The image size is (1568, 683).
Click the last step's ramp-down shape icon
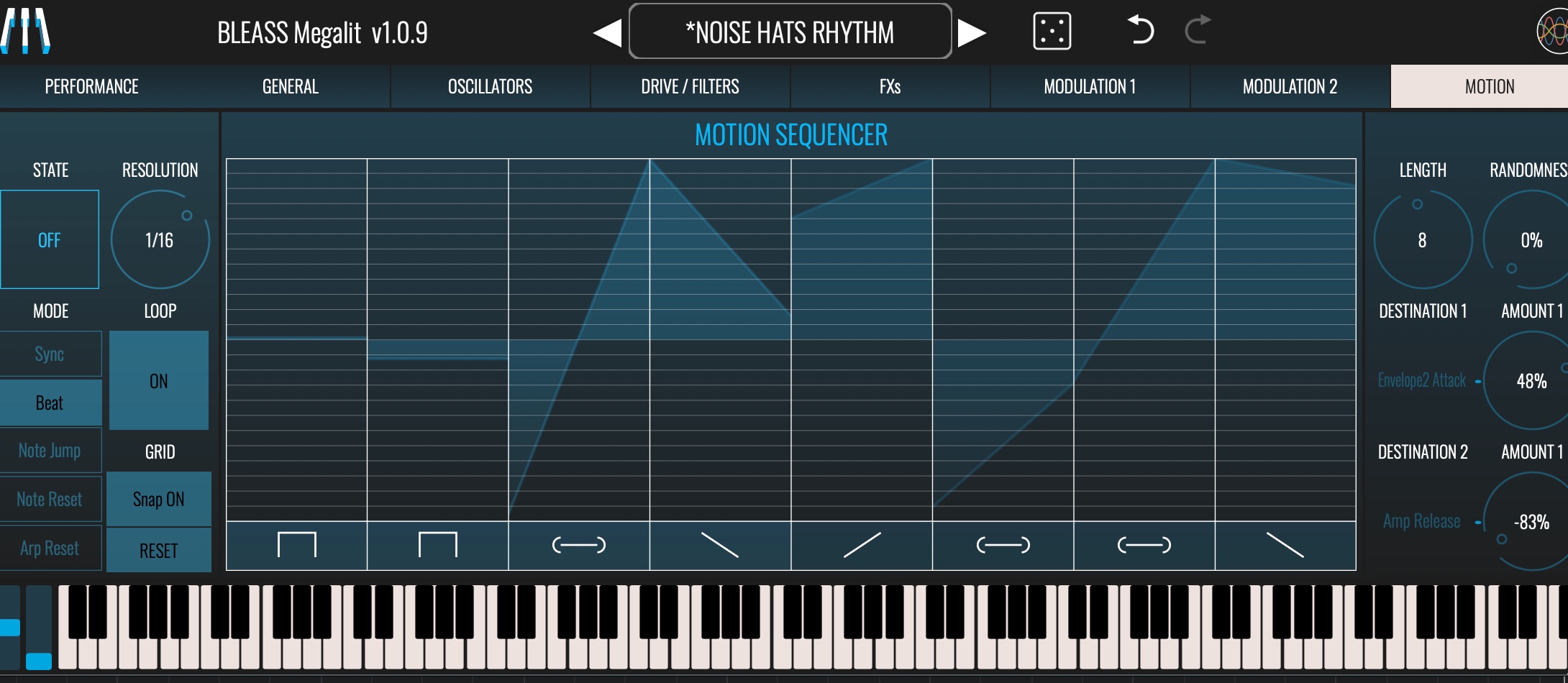tap(1285, 546)
